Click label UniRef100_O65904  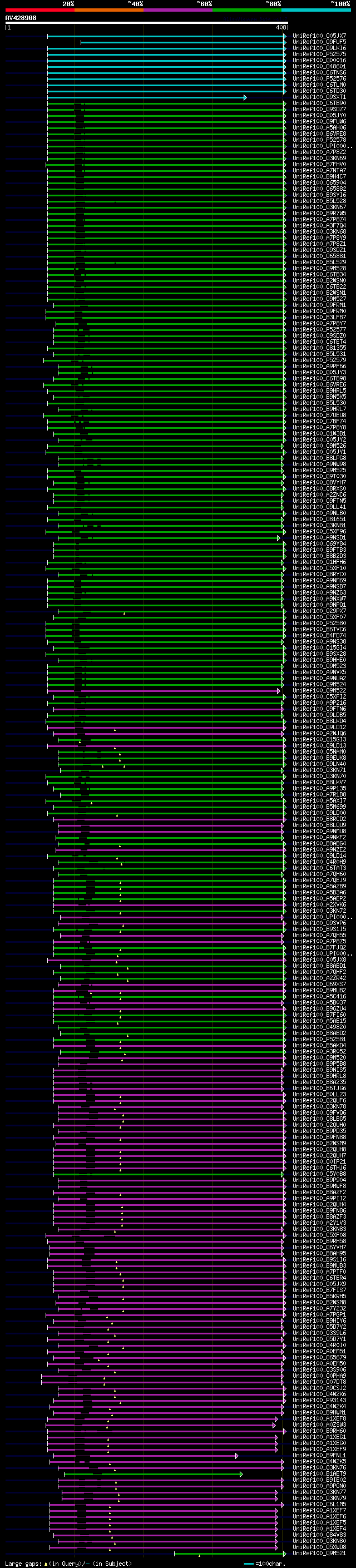coord(319,182)
